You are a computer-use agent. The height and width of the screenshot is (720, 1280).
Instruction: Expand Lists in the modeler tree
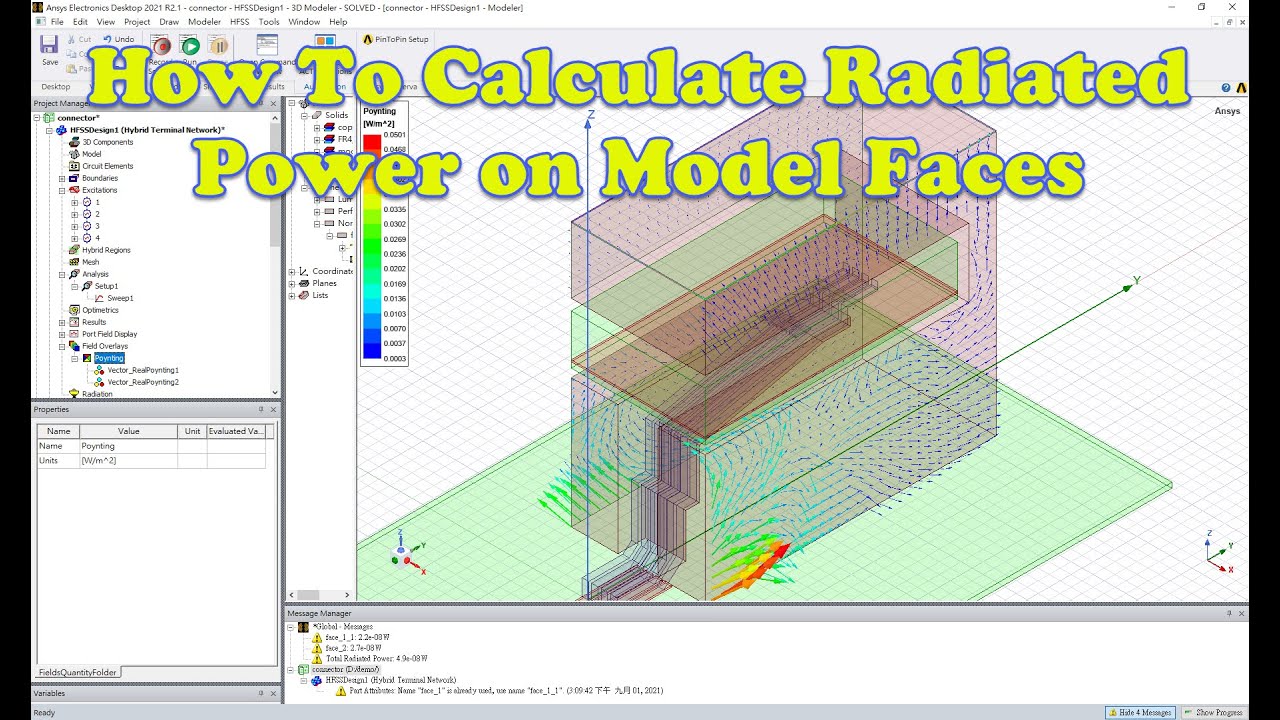click(292, 295)
